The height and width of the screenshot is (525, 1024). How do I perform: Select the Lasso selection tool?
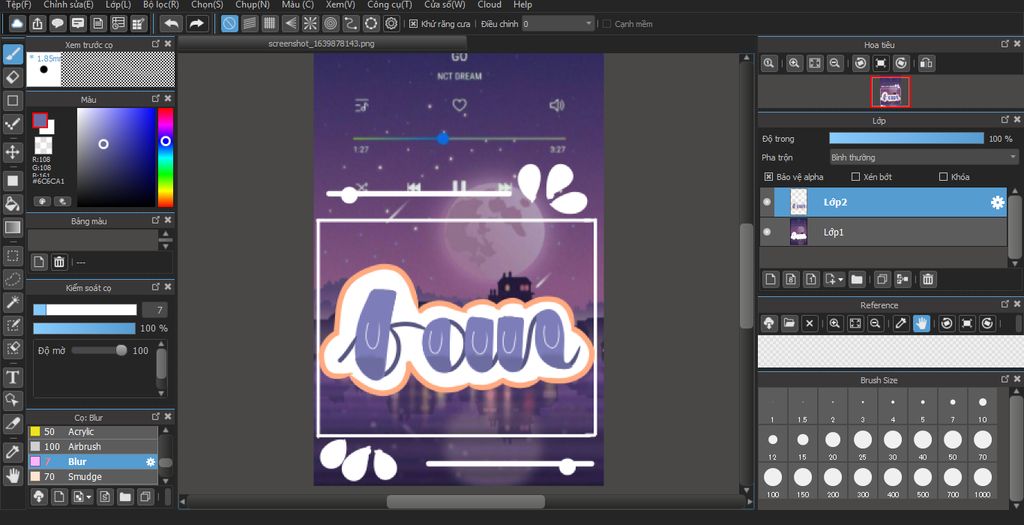13,279
